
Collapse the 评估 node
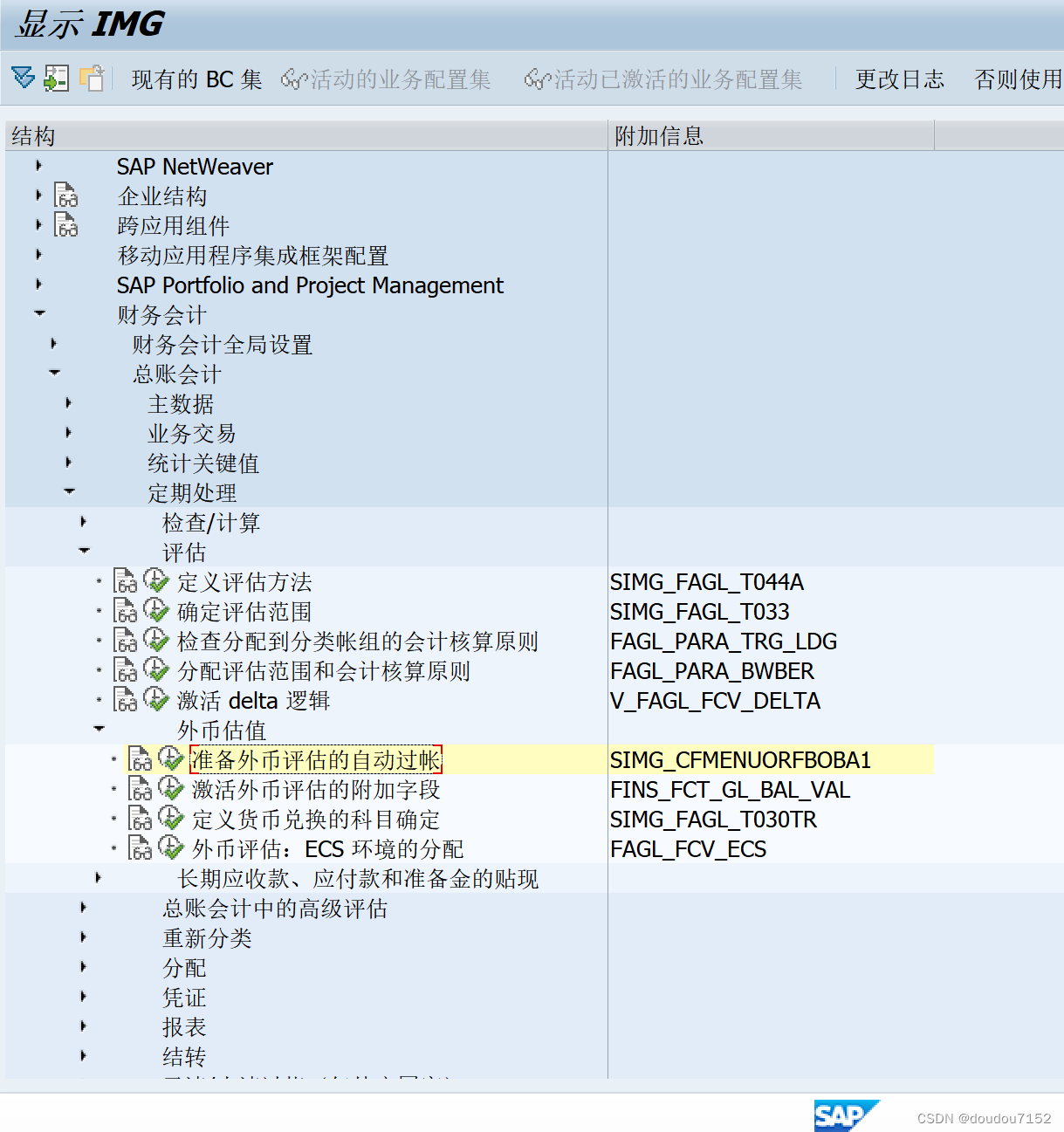(x=84, y=550)
